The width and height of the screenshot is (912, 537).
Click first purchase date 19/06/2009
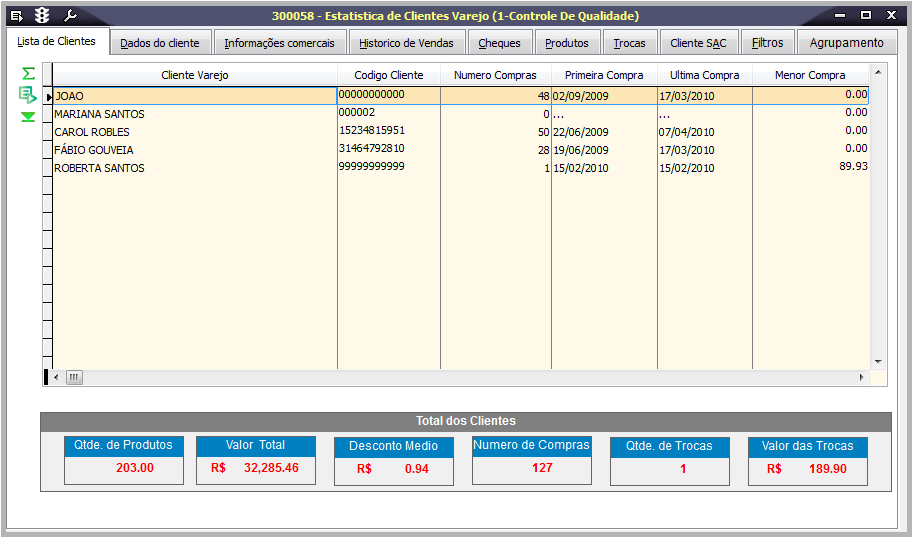coord(580,150)
